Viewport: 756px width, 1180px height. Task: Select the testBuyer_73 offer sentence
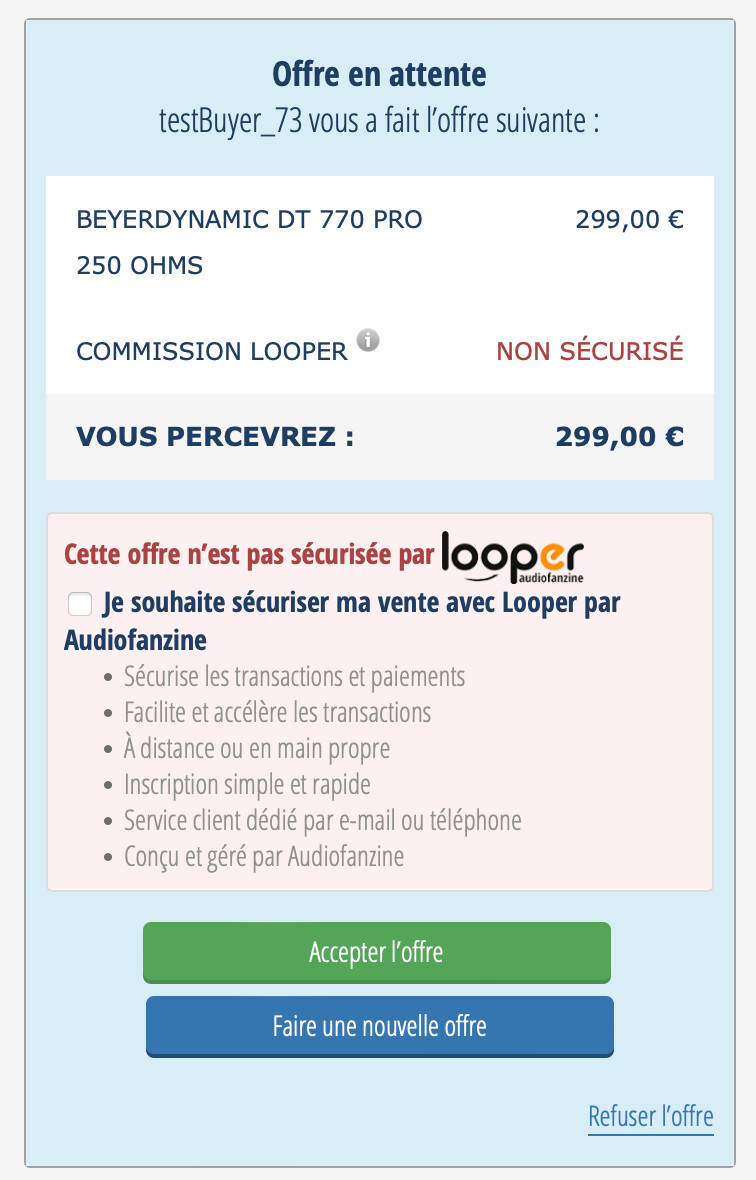point(379,121)
